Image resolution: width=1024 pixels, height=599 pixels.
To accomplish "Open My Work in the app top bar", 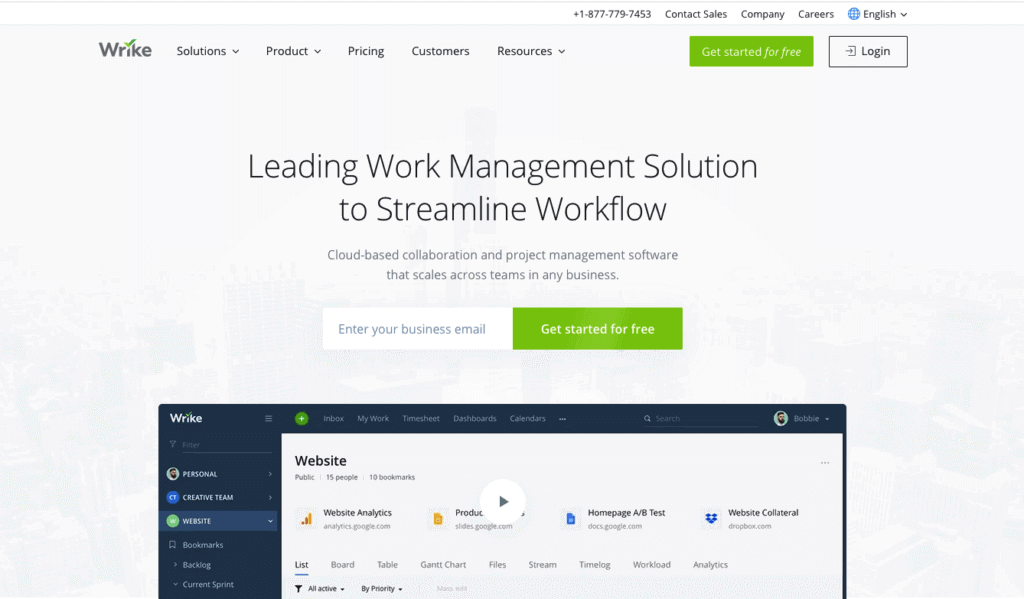I will [x=373, y=419].
